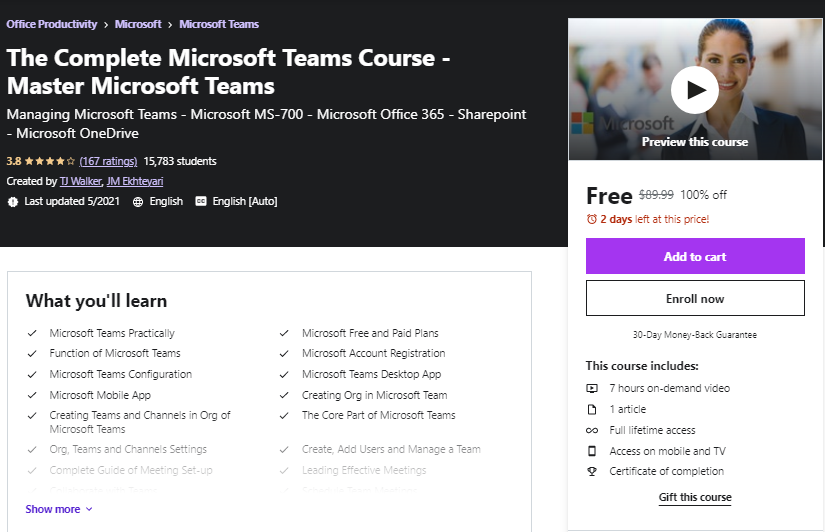
Task: Click the certificate trophy icon
Action: coord(592,472)
